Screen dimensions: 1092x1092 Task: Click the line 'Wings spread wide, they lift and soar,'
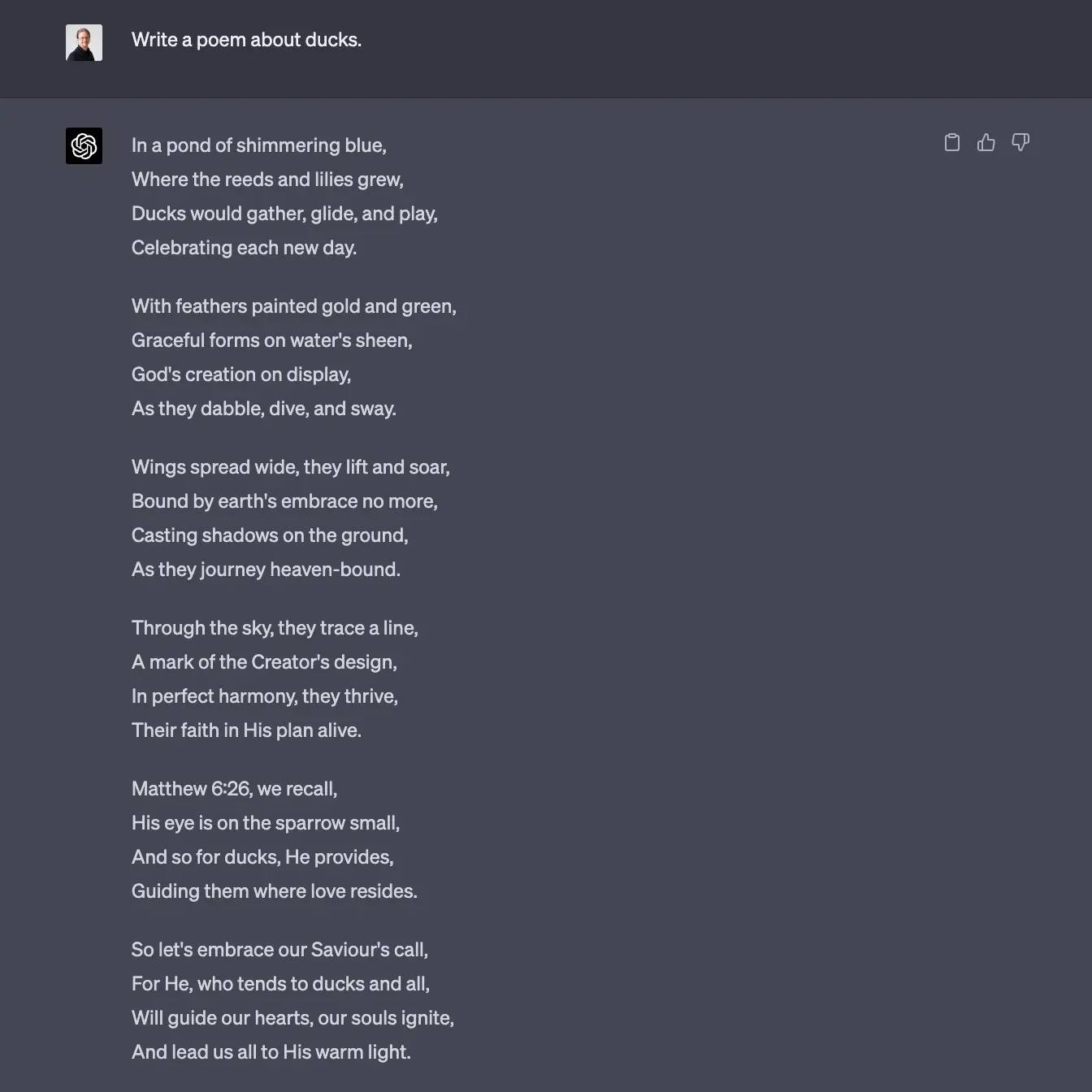290,467
